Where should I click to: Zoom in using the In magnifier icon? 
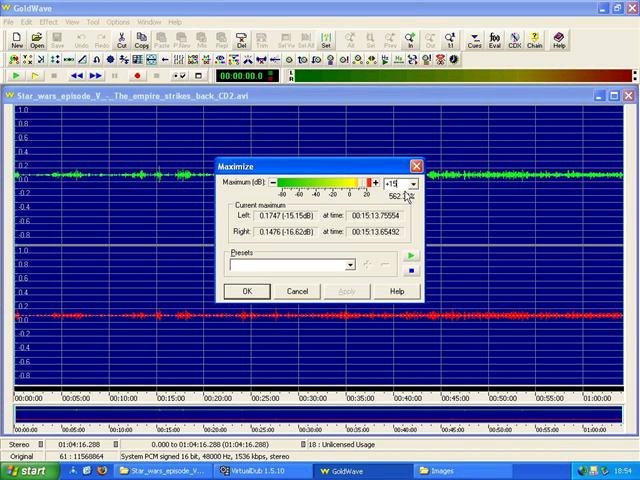(x=410, y=40)
